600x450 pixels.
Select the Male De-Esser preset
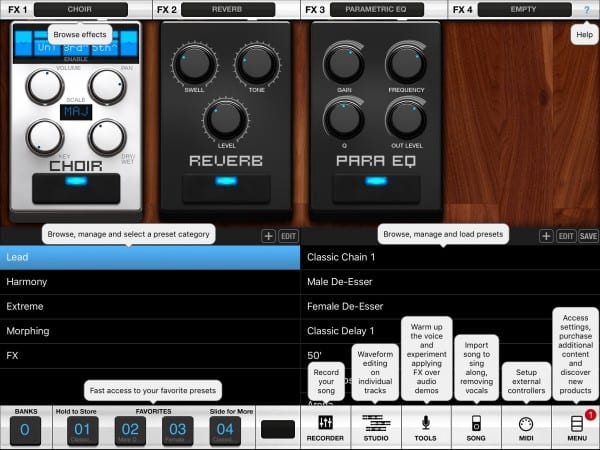tap(450, 282)
